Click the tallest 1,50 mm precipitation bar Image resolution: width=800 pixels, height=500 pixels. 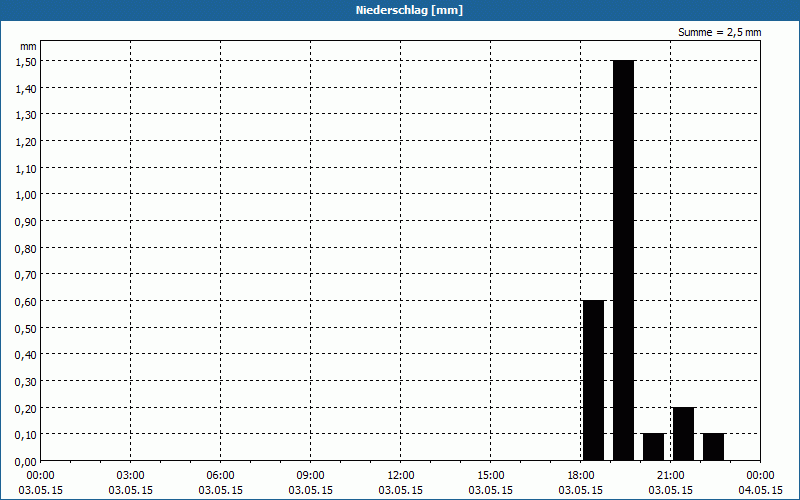[x=623, y=260]
